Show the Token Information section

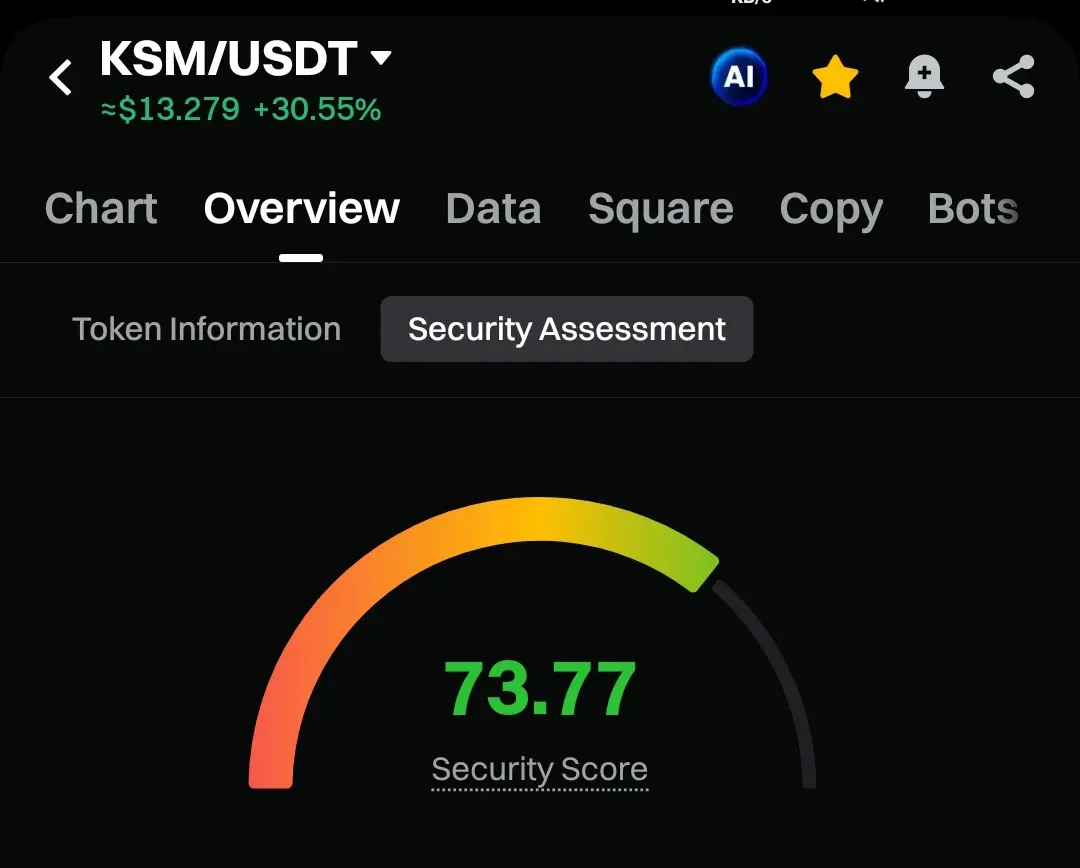(x=207, y=329)
